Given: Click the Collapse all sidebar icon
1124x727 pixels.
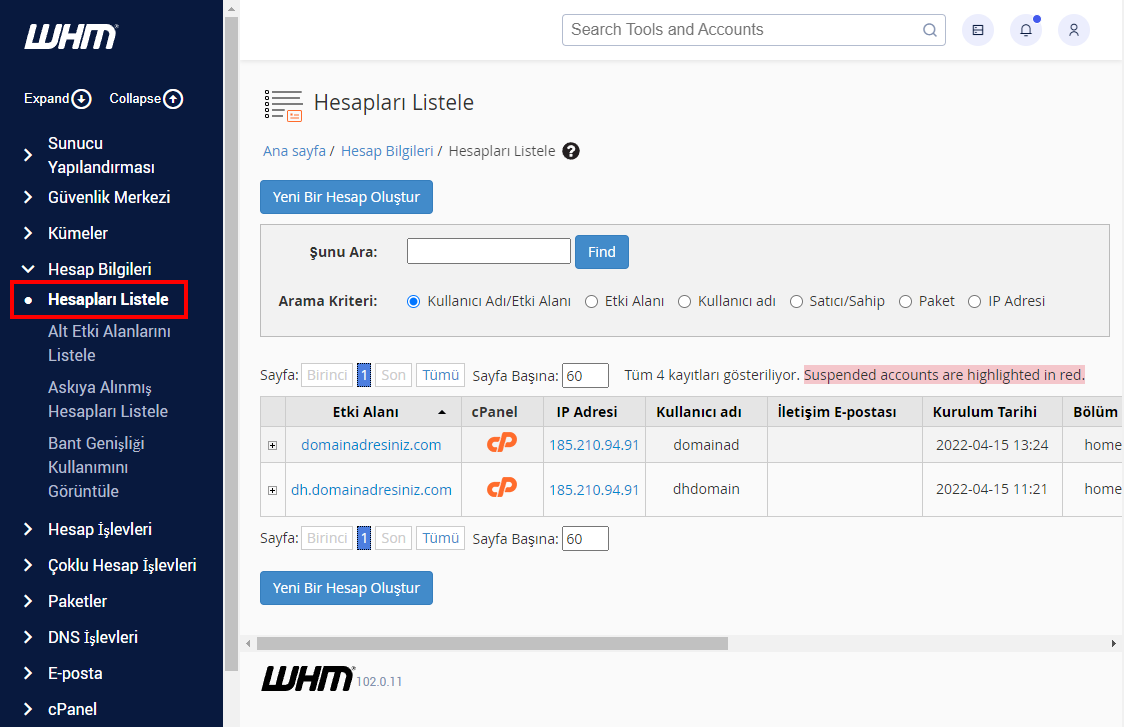Looking at the screenshot, I should [x=173, y=99].
